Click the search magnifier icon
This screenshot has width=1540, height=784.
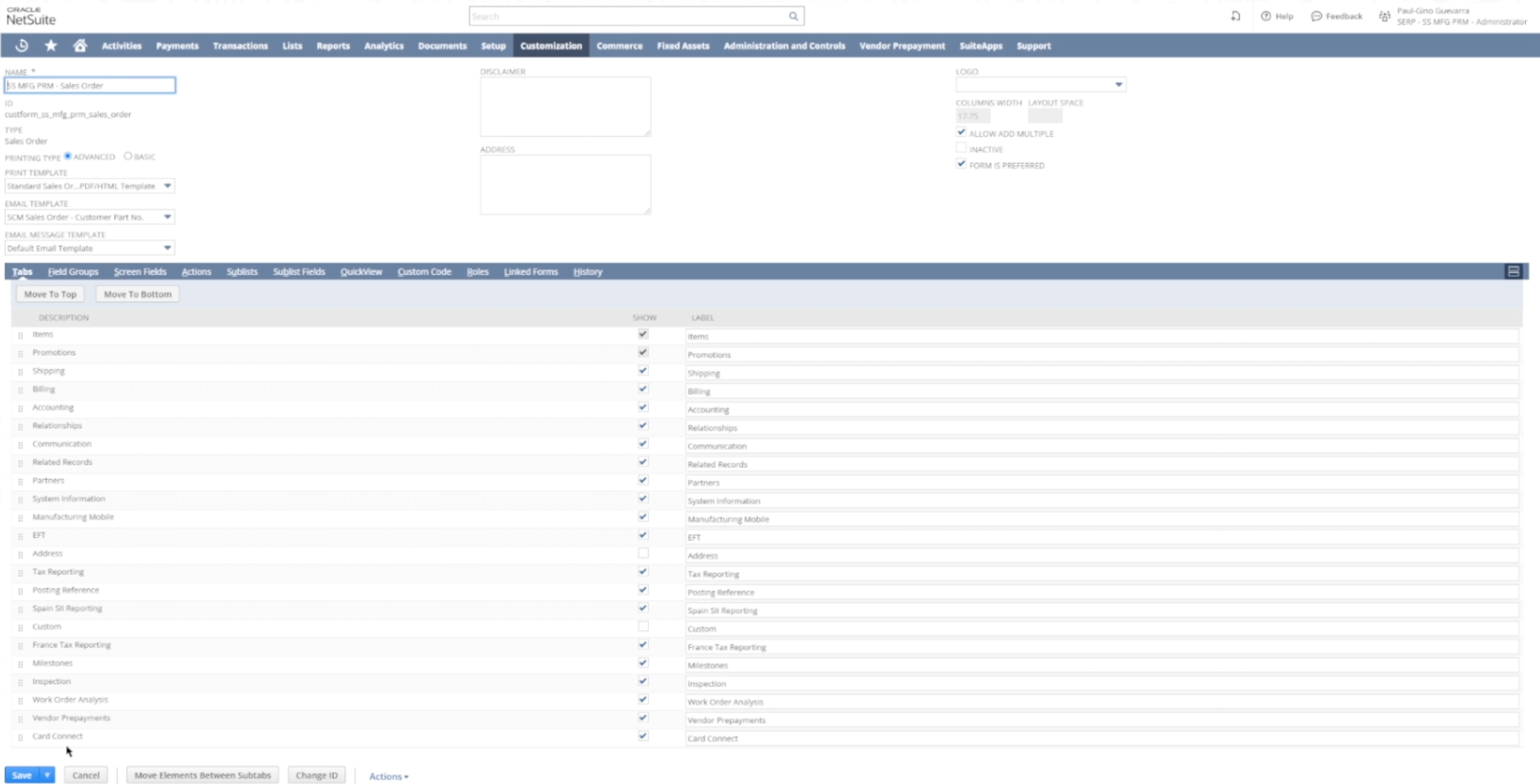[x=793, y=16]
